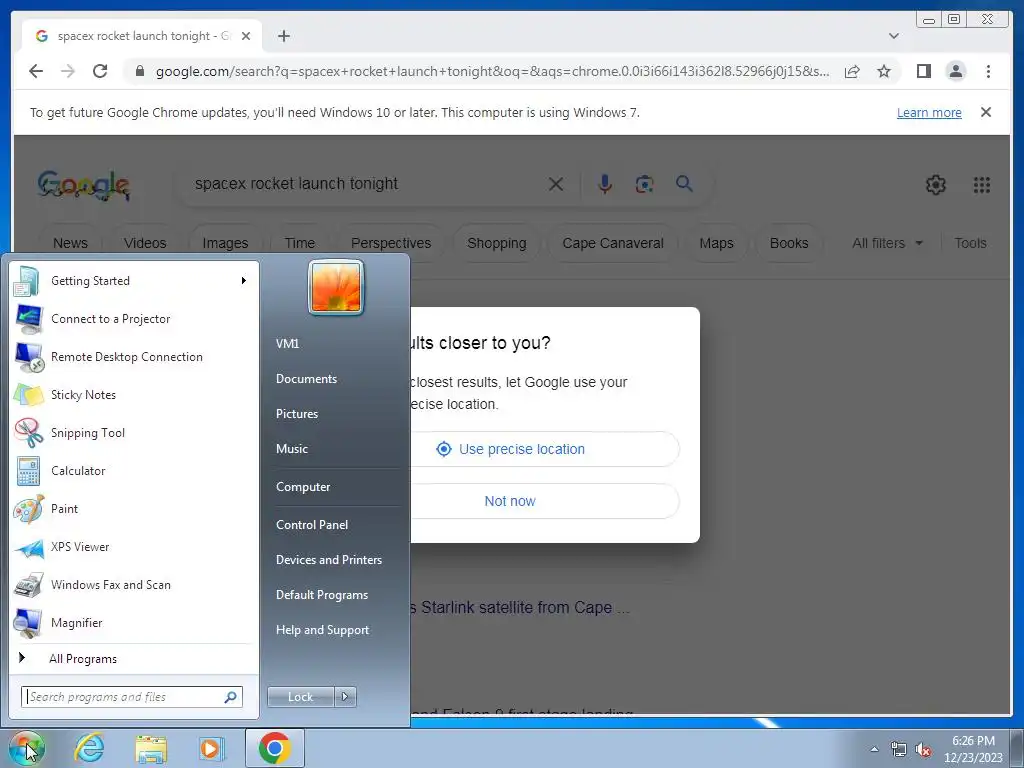
Task: Click the muted volume tray icon
Action: pyautogui.click(x=923, y=749)
